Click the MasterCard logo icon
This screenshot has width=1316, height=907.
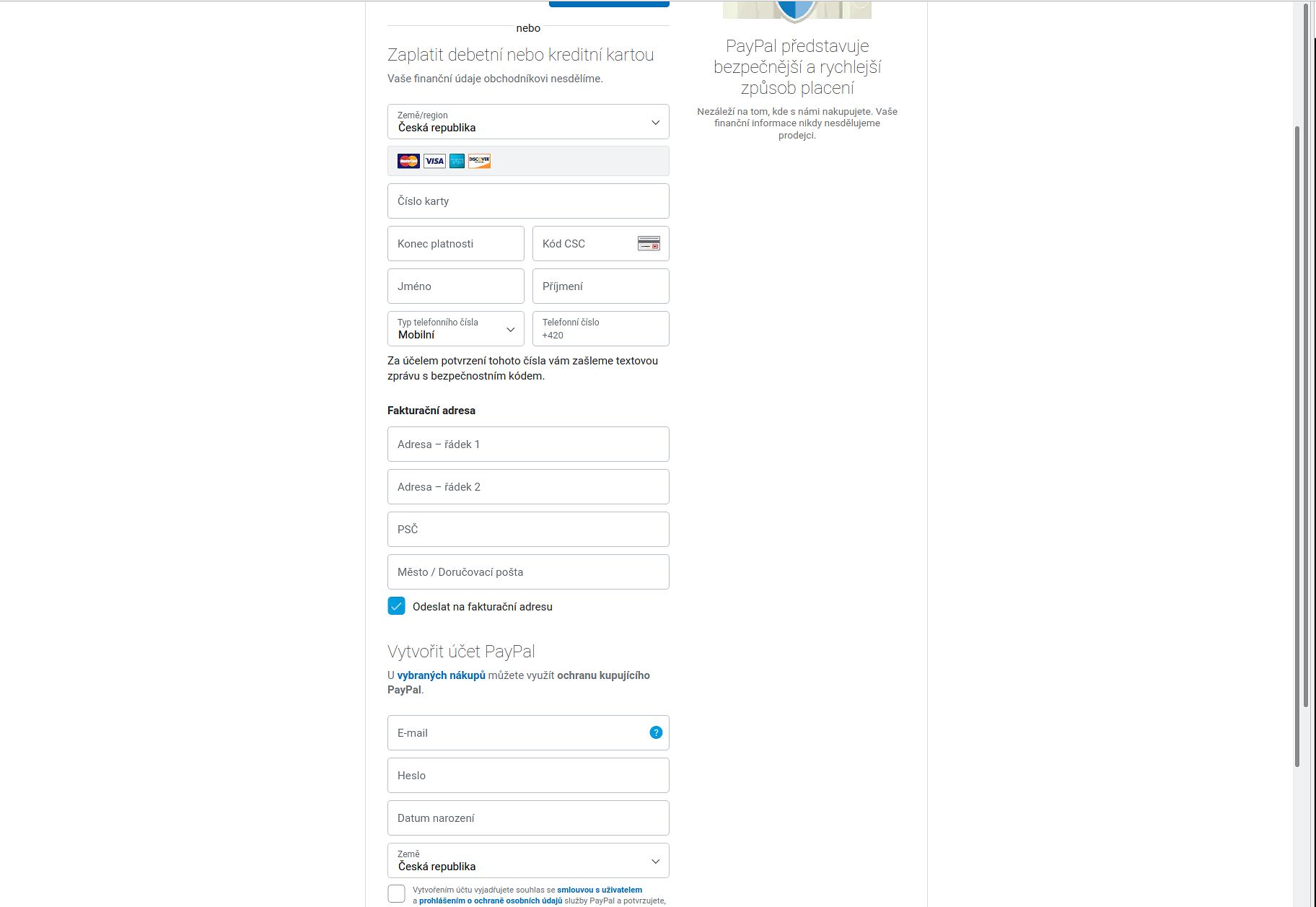pyautogui.click(x=408, y=161)
